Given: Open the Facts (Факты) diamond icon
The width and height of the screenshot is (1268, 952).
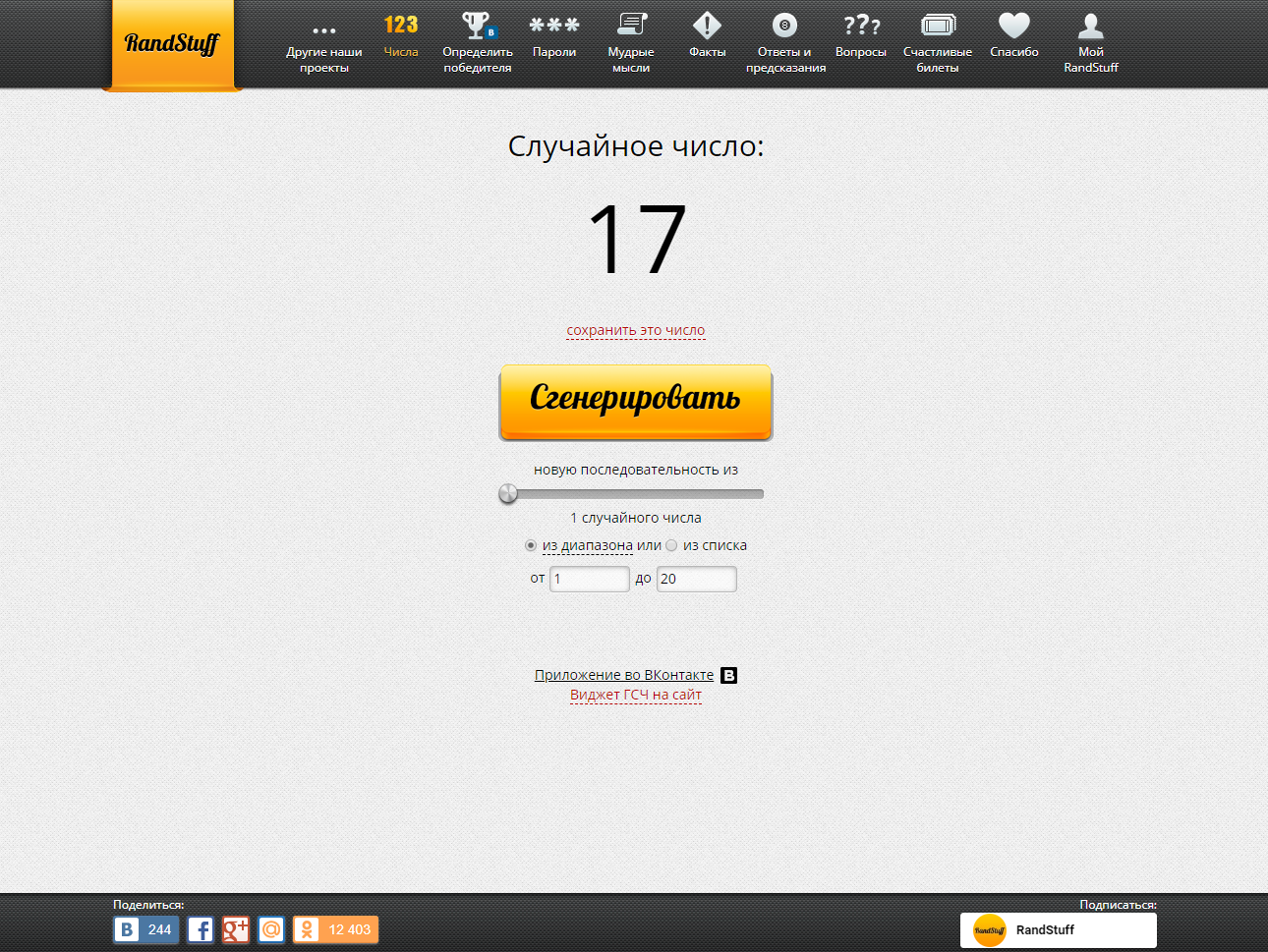Looking at the screenshot, I should click(707, 27).
